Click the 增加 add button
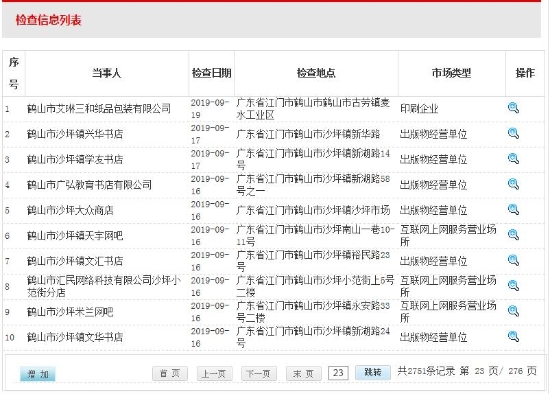 [38, 374]
